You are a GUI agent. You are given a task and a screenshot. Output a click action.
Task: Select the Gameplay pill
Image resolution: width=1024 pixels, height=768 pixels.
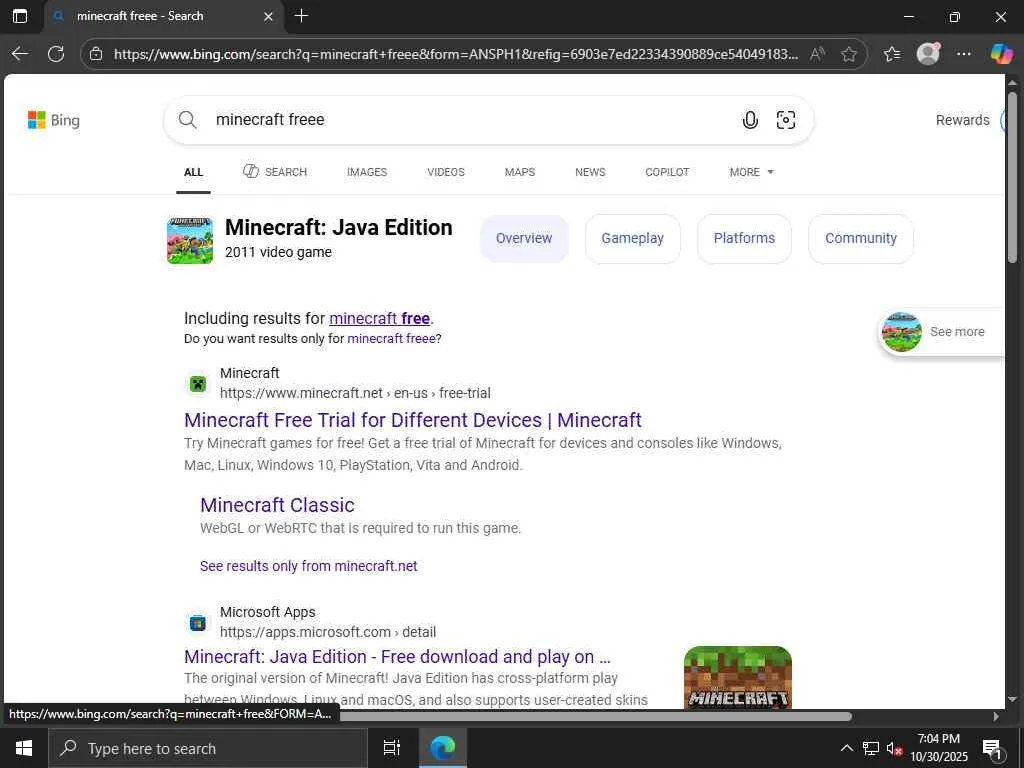(x=633, y=238)
